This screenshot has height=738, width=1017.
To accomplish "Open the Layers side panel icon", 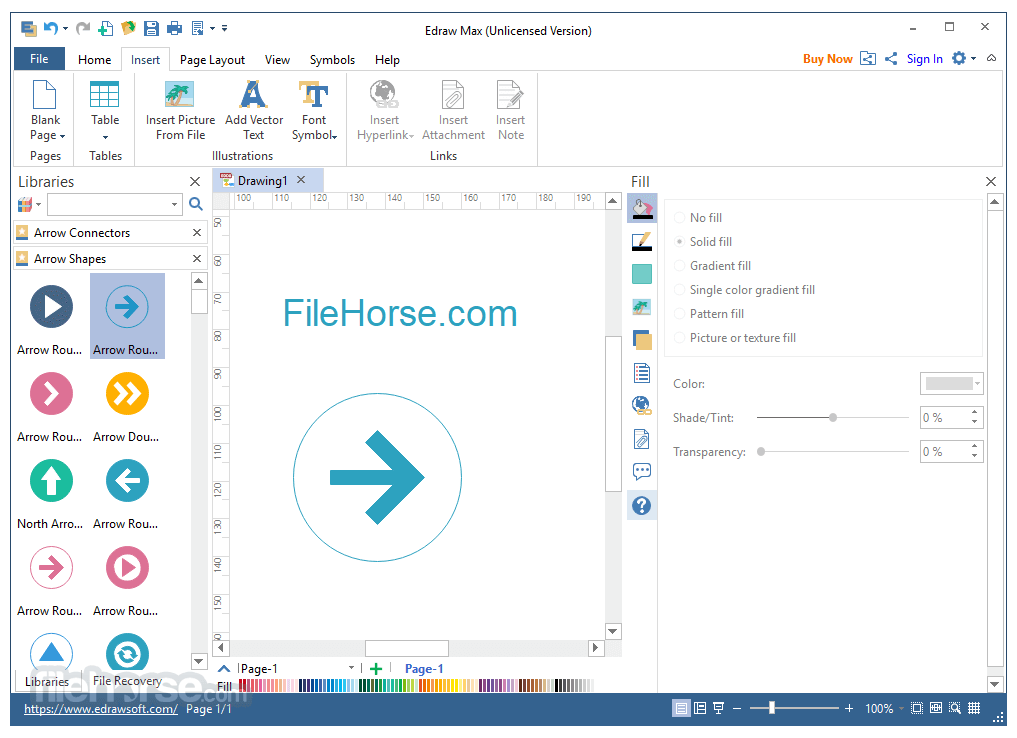I will tap(641, 339).
